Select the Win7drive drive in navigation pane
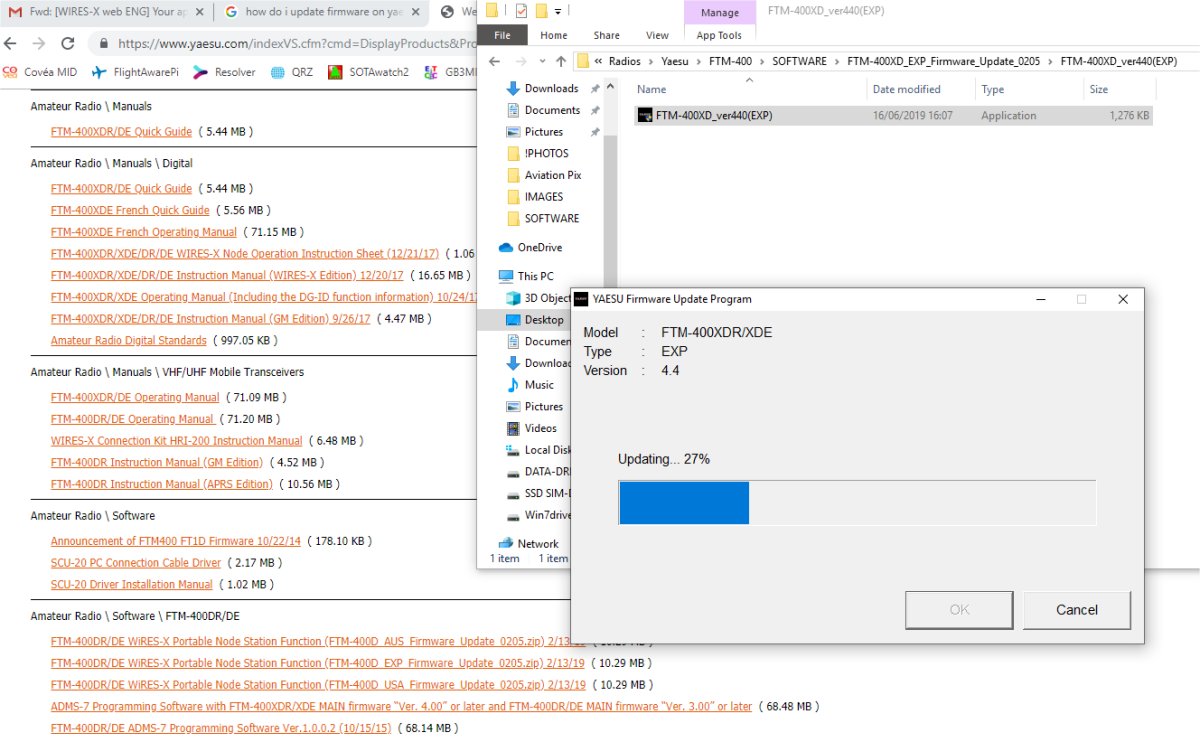This screenshot has width=1200, height=742. tap(538, 516)
